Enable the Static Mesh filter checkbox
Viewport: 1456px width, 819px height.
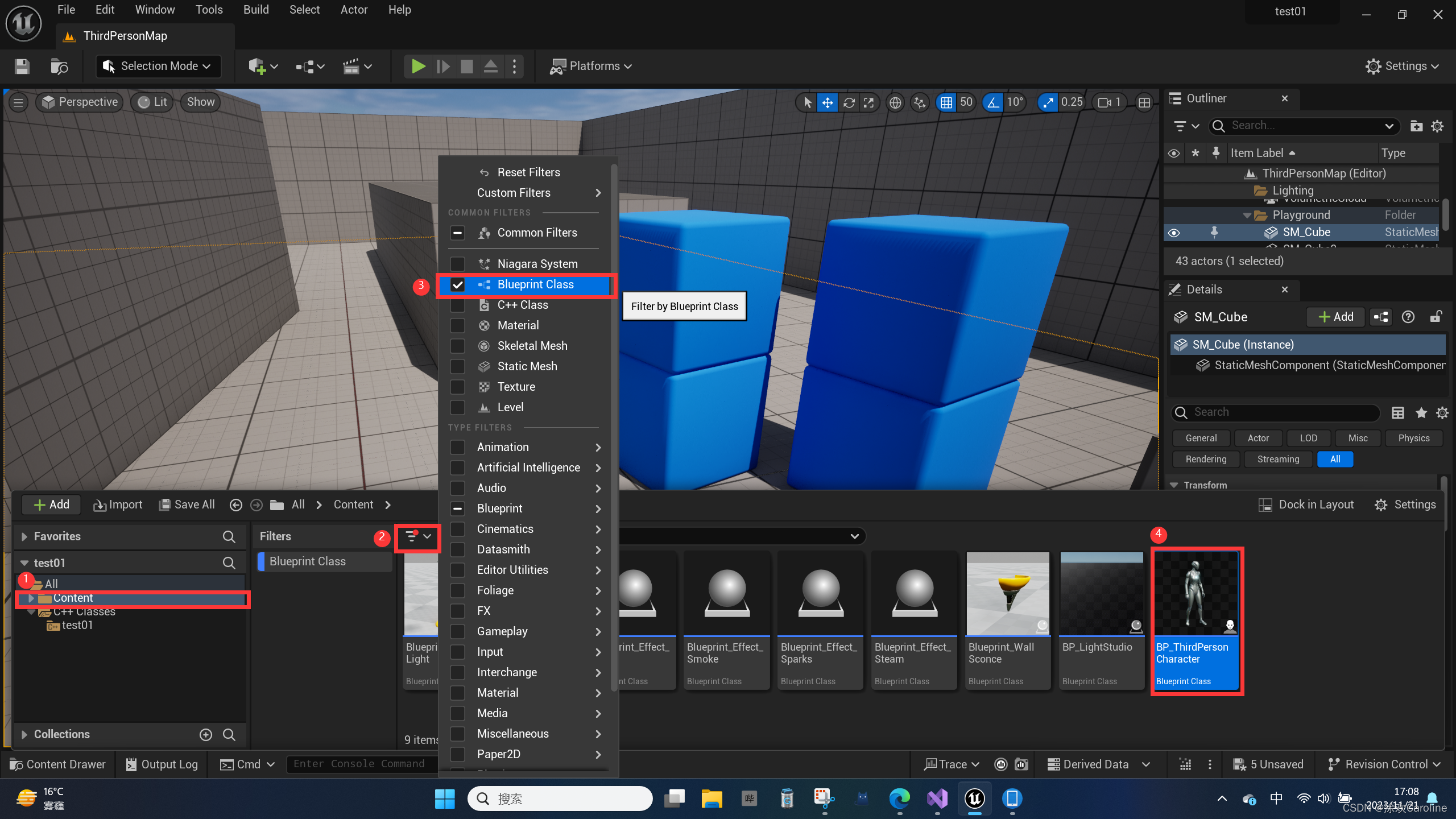(457, 366)
